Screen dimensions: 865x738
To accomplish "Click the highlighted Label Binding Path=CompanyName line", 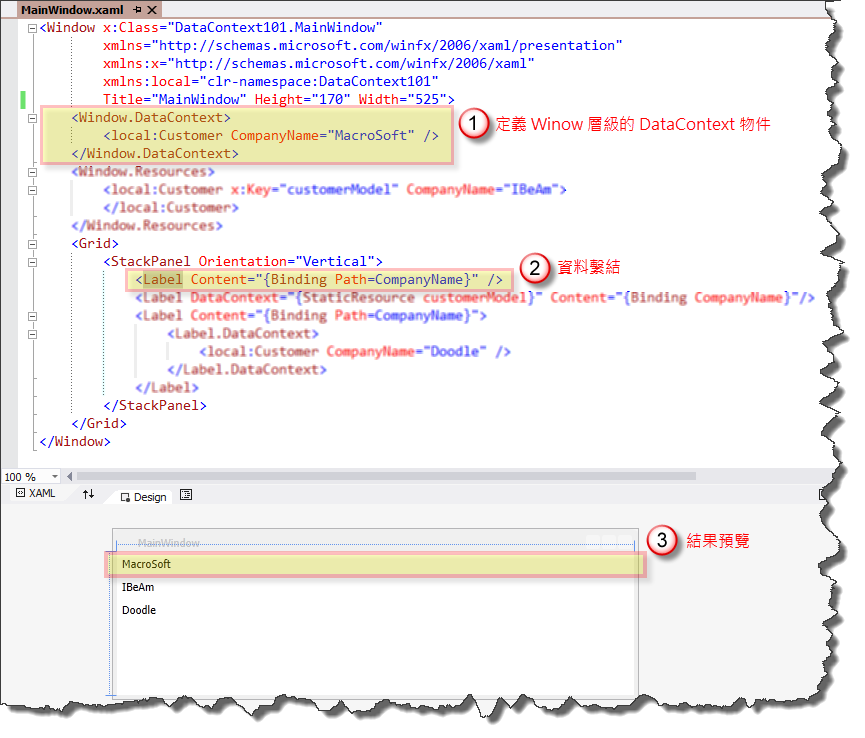I will [319, 280].
